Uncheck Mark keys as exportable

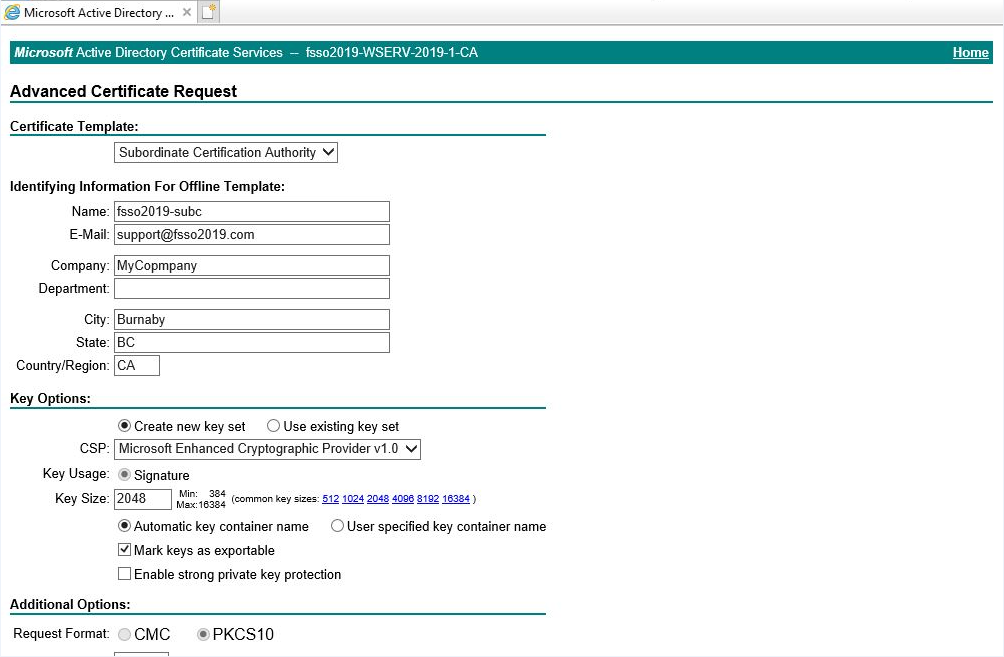[124, 549]
